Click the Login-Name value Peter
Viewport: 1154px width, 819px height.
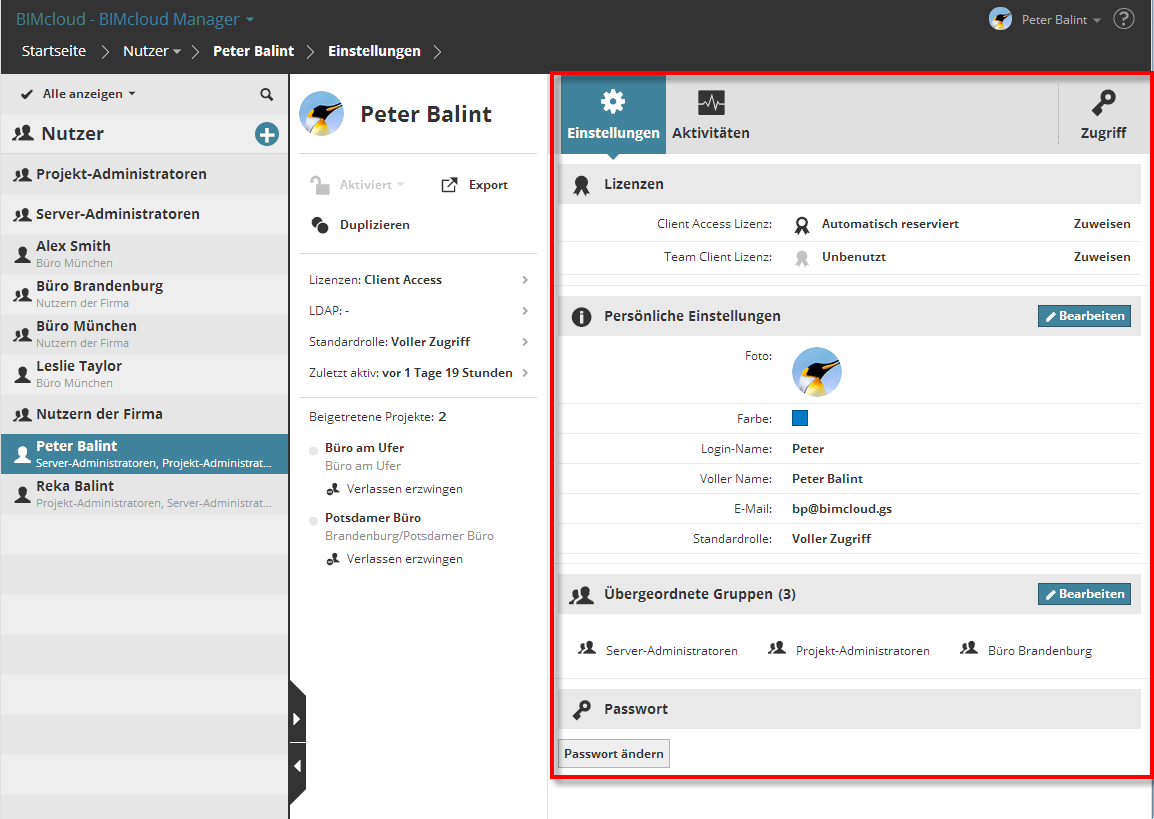(807, 448)
